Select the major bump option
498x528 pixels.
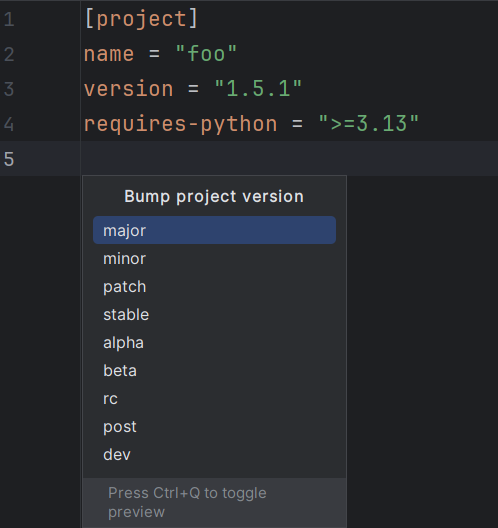[x=214, y=230]
